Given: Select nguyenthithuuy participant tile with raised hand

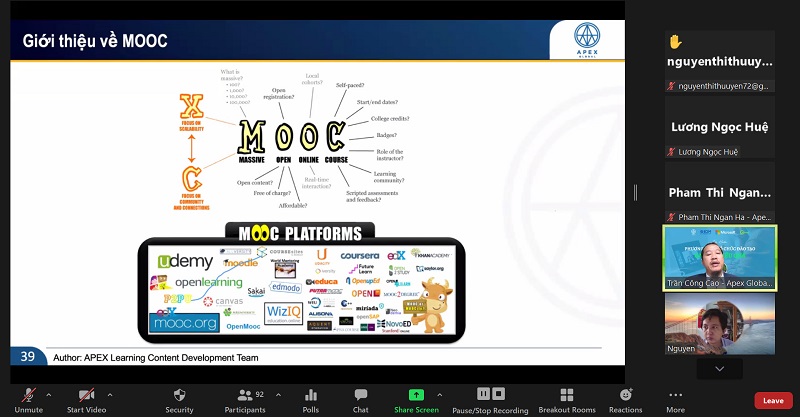Looking at the screenshot, I should point(720,61).
